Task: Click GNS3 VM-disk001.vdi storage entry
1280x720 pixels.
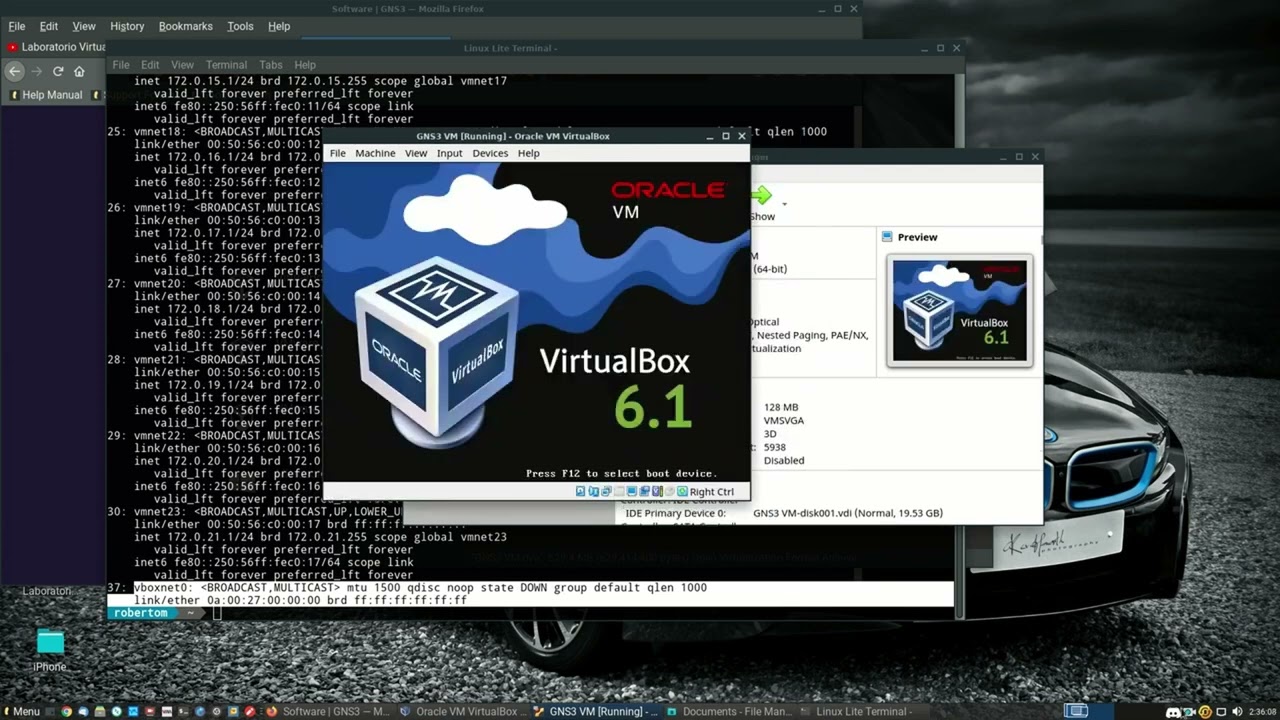Action: pyautogui.click(x=848, y=513)
